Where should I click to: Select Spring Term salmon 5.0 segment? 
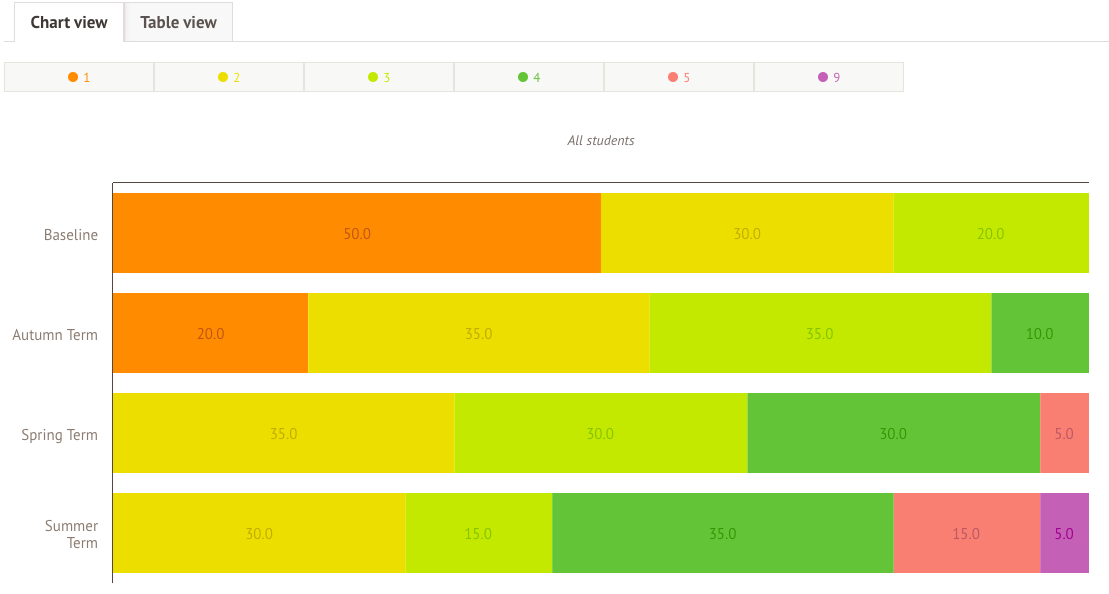coord(1064,433)
